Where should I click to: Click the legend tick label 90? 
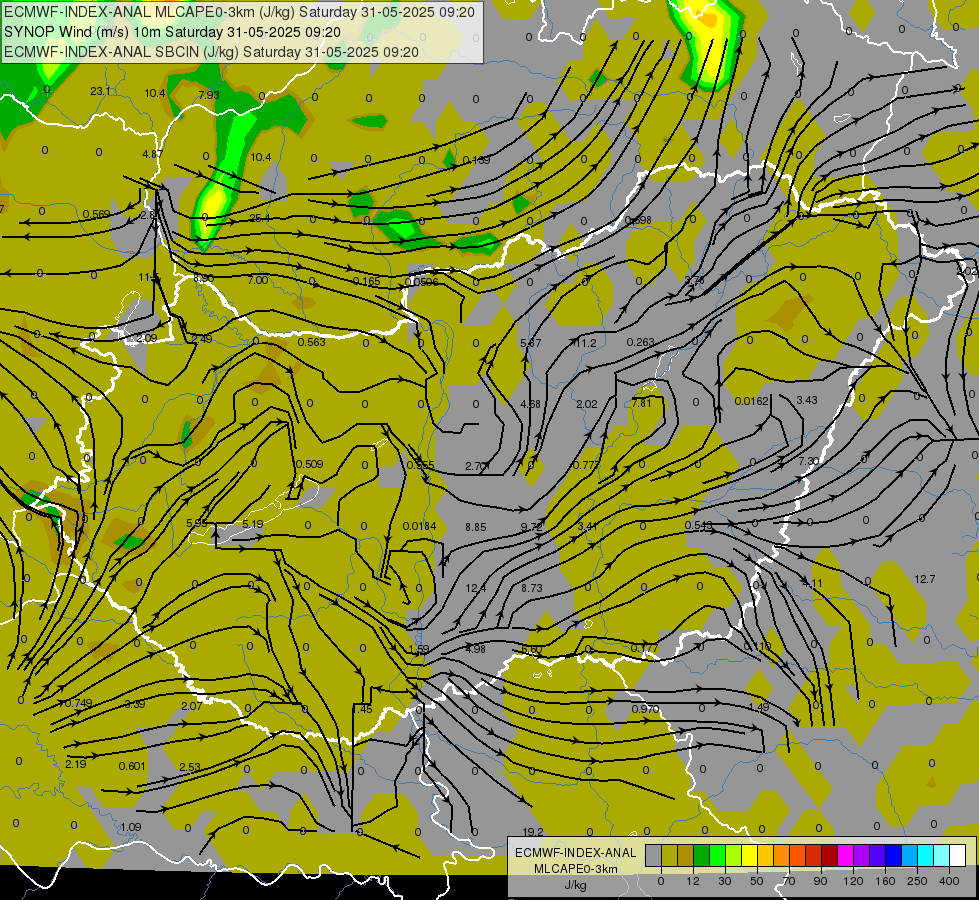click(820, 881)
